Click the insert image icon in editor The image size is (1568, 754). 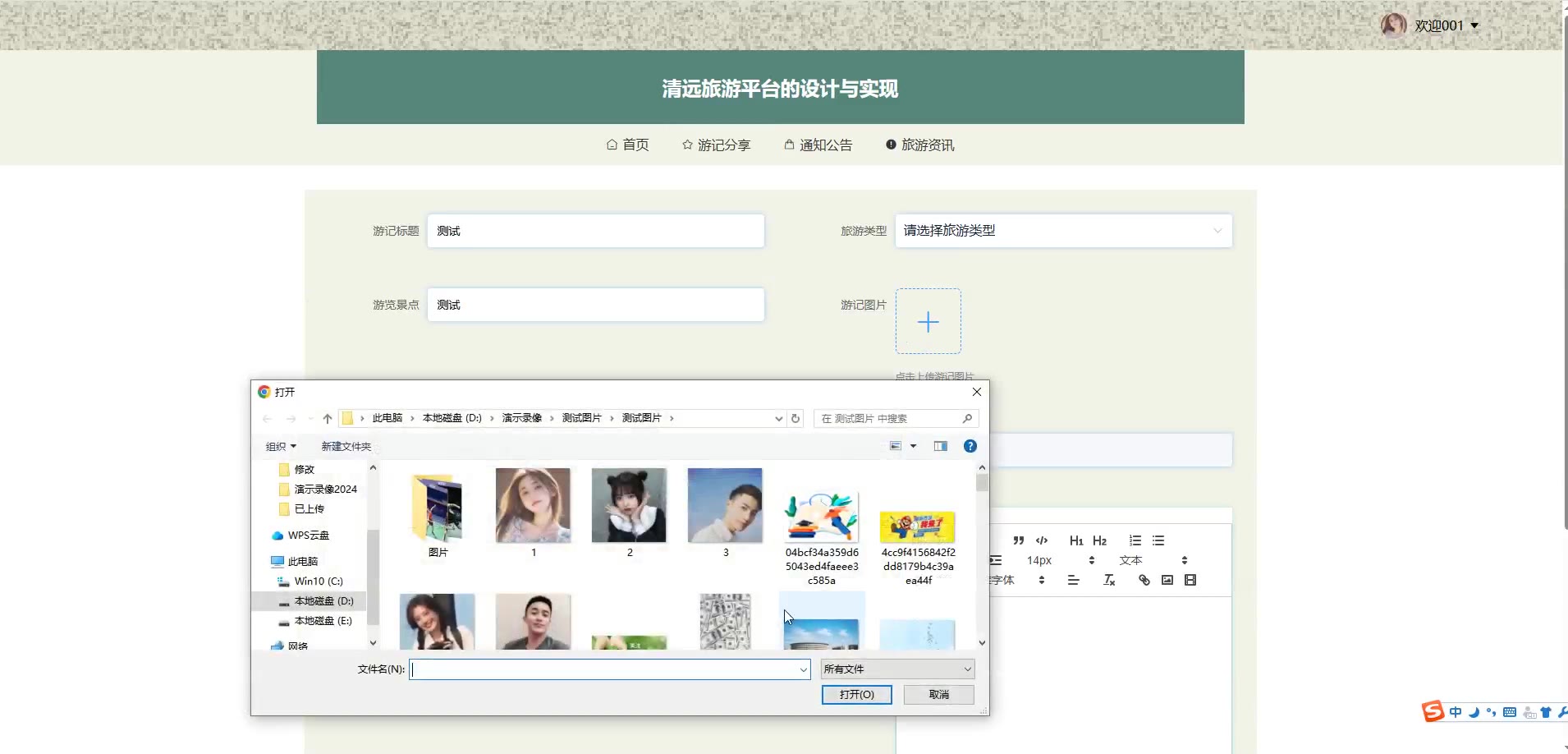tap(1167, 580)
